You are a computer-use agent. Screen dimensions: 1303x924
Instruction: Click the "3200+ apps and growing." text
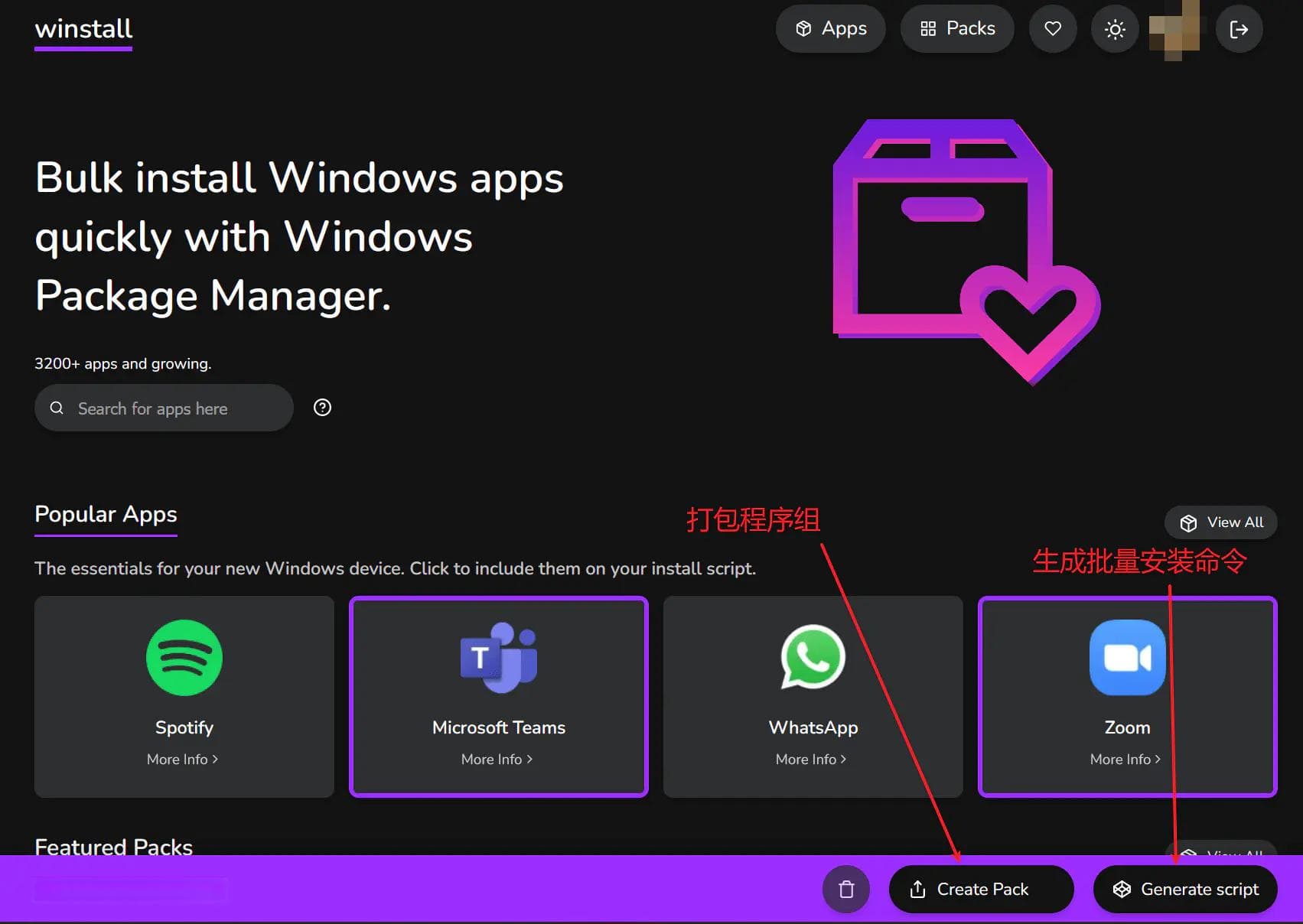122,363
